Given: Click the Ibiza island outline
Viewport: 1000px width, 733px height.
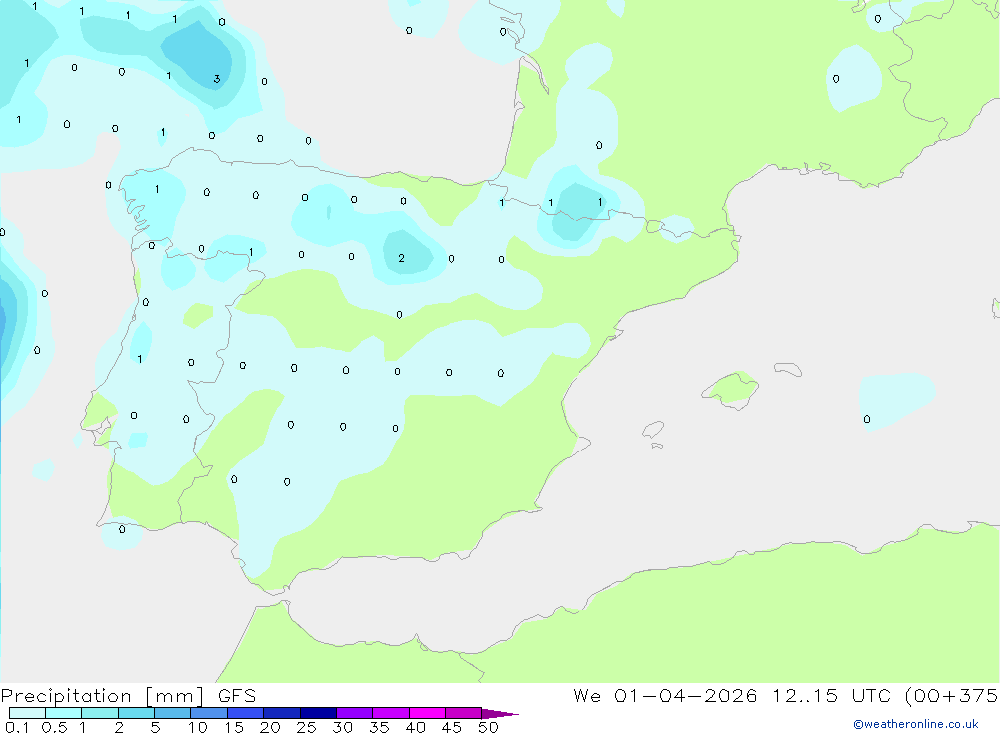Looking at the screenshot, I should pyautogui.click(x=653, y=430).
